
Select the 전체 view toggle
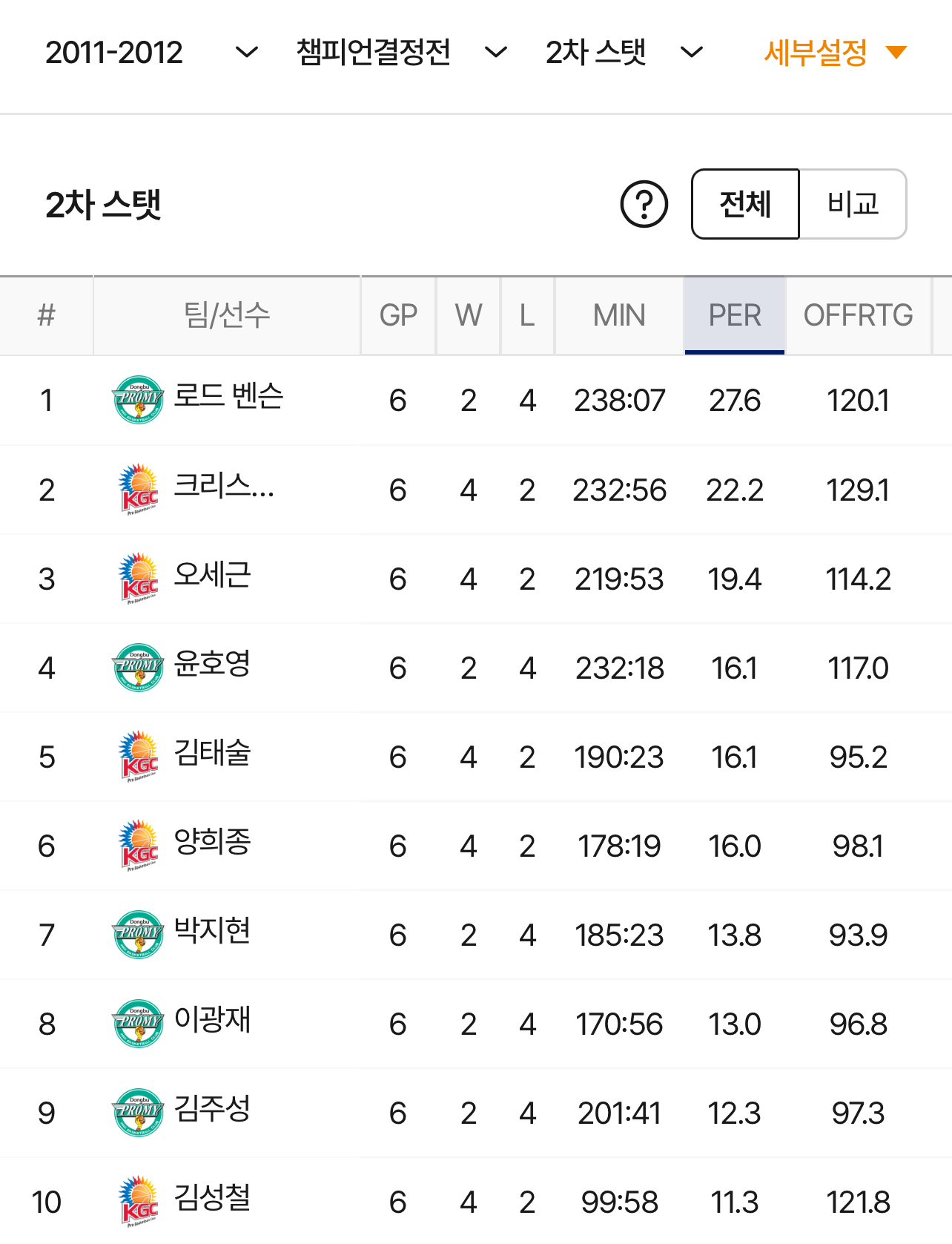coord(745,204)
